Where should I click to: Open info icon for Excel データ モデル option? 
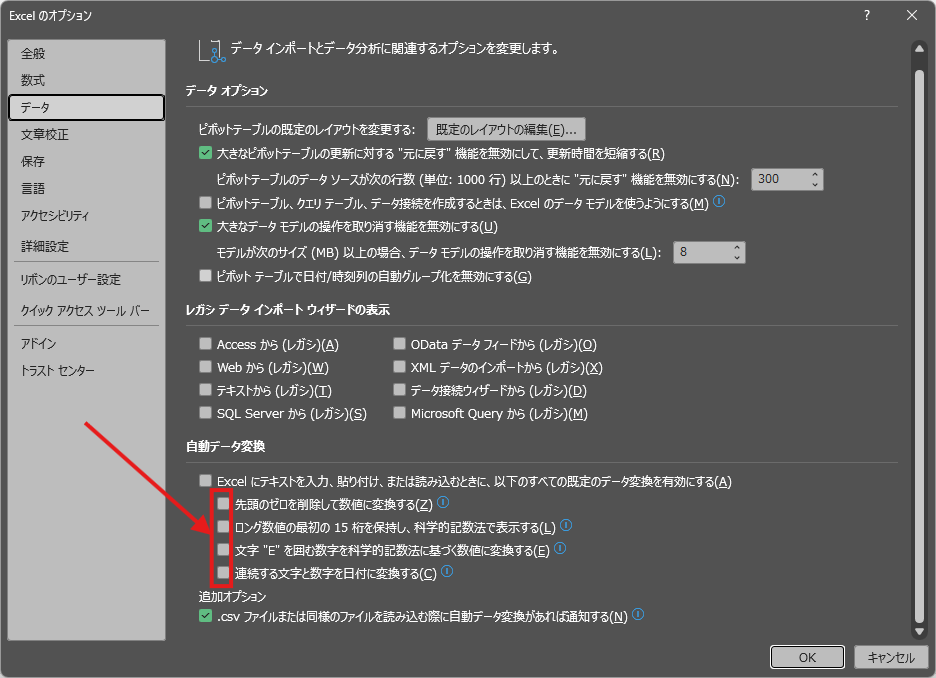(x=719, y=202)
